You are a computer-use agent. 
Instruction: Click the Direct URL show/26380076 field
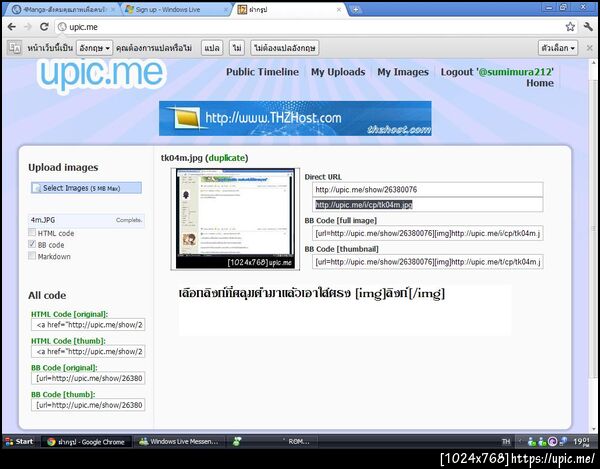[x=427, y=189]
